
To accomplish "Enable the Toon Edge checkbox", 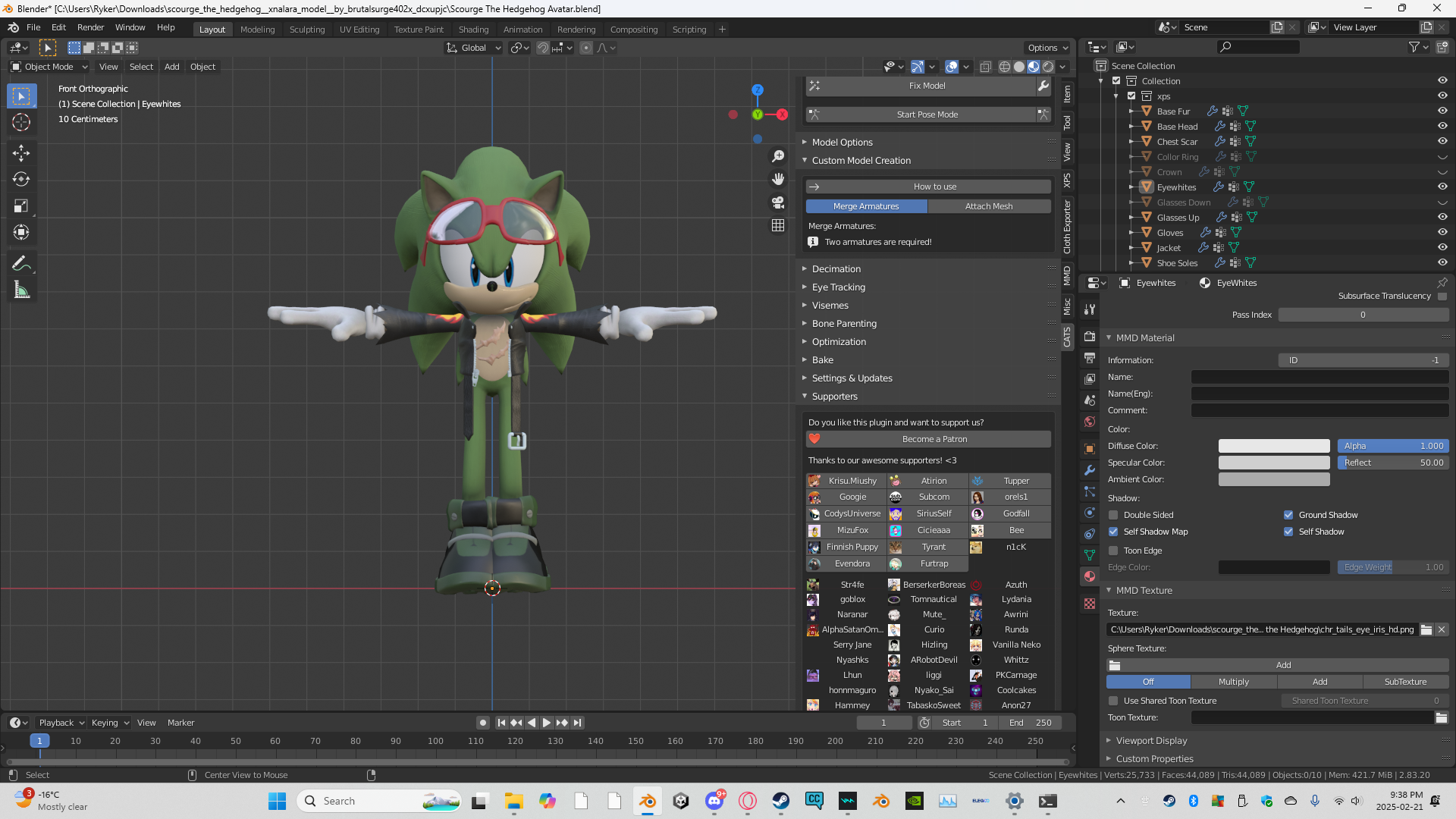I will click(x=1113, y=551).
